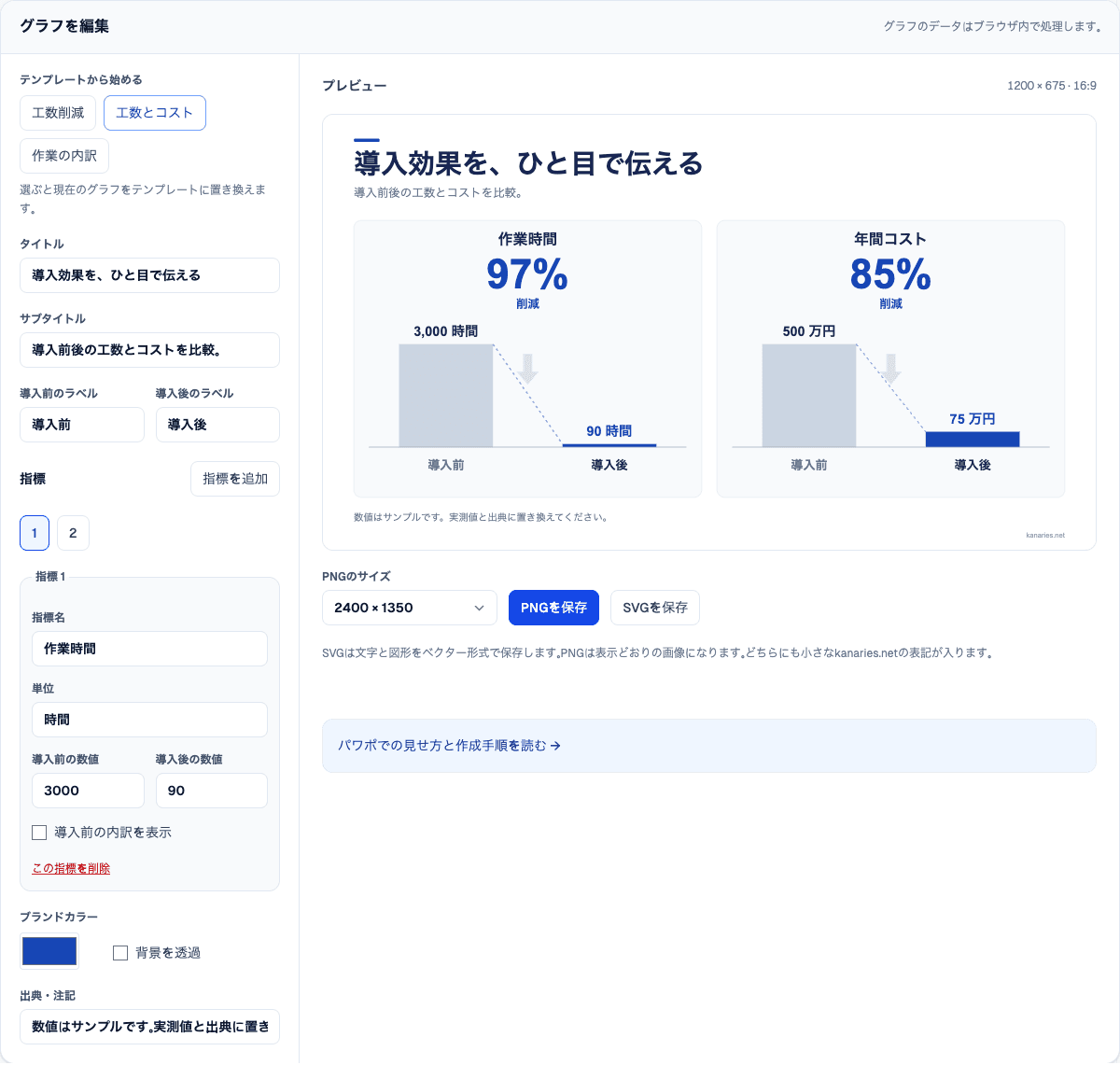The image size is (1120, 1065).
Task: Click the 指標を追加 button
Action: pyautogui.click(x=235, y=479)
